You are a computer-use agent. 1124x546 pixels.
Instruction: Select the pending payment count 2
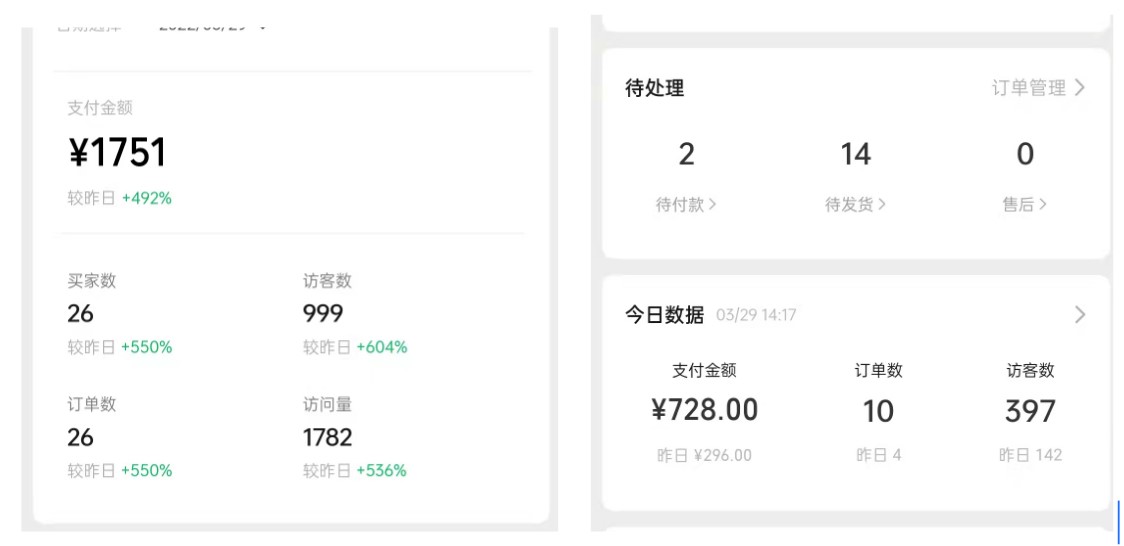coord(686,155)
